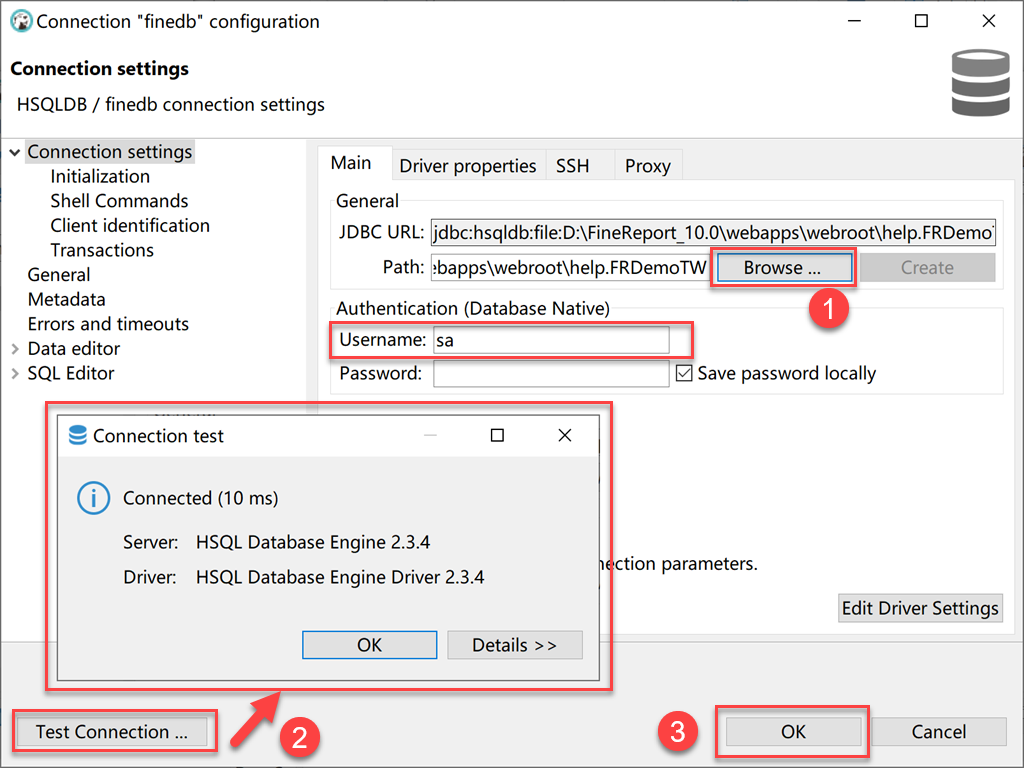Click the Browse ... button
This screenshot has width=1024, height=768.
pos(782,268)
